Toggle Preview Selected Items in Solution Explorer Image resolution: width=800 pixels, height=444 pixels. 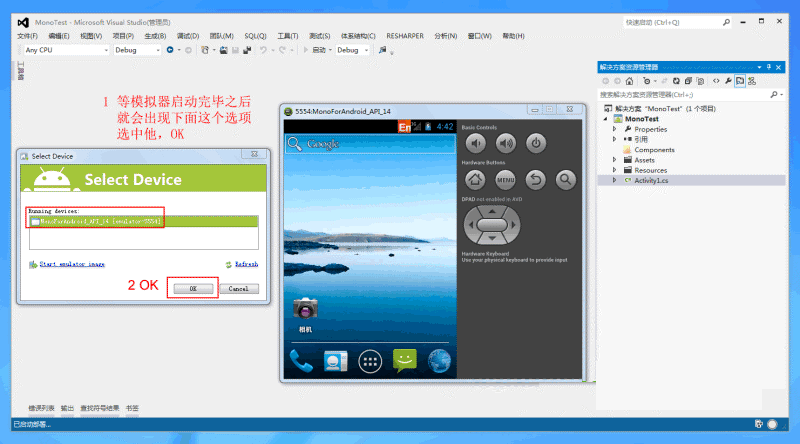click(740, 81)
